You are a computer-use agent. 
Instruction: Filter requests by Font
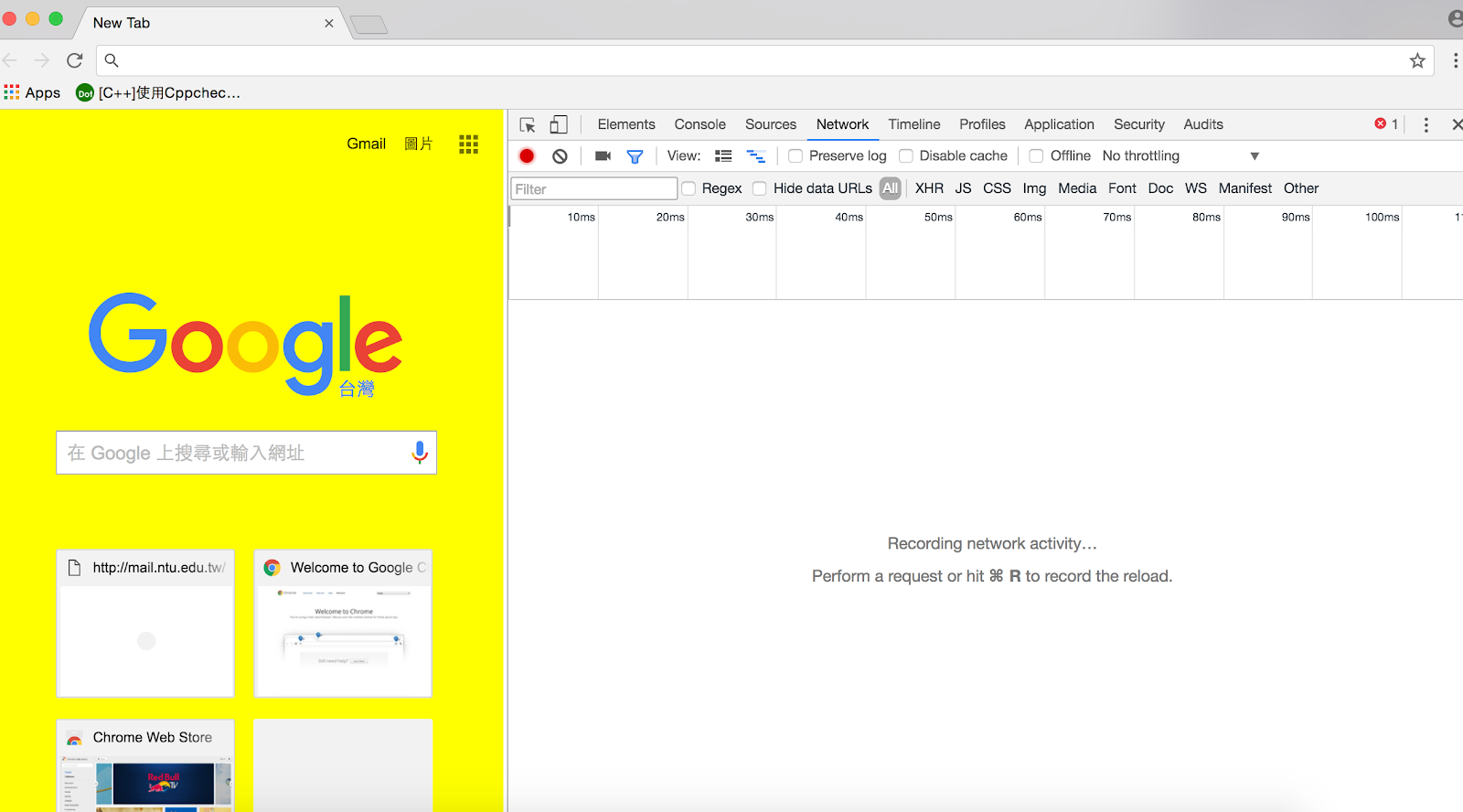click(1122, 188)
